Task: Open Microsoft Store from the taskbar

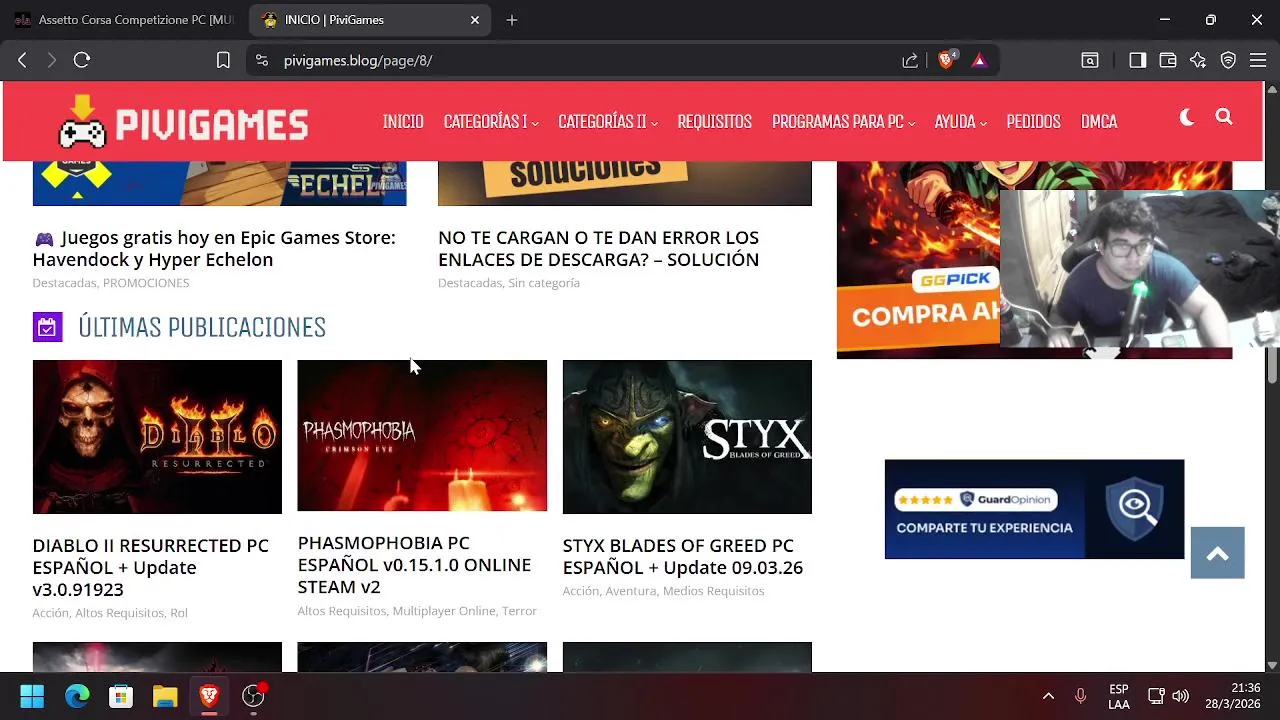Action: coord(121,696)
